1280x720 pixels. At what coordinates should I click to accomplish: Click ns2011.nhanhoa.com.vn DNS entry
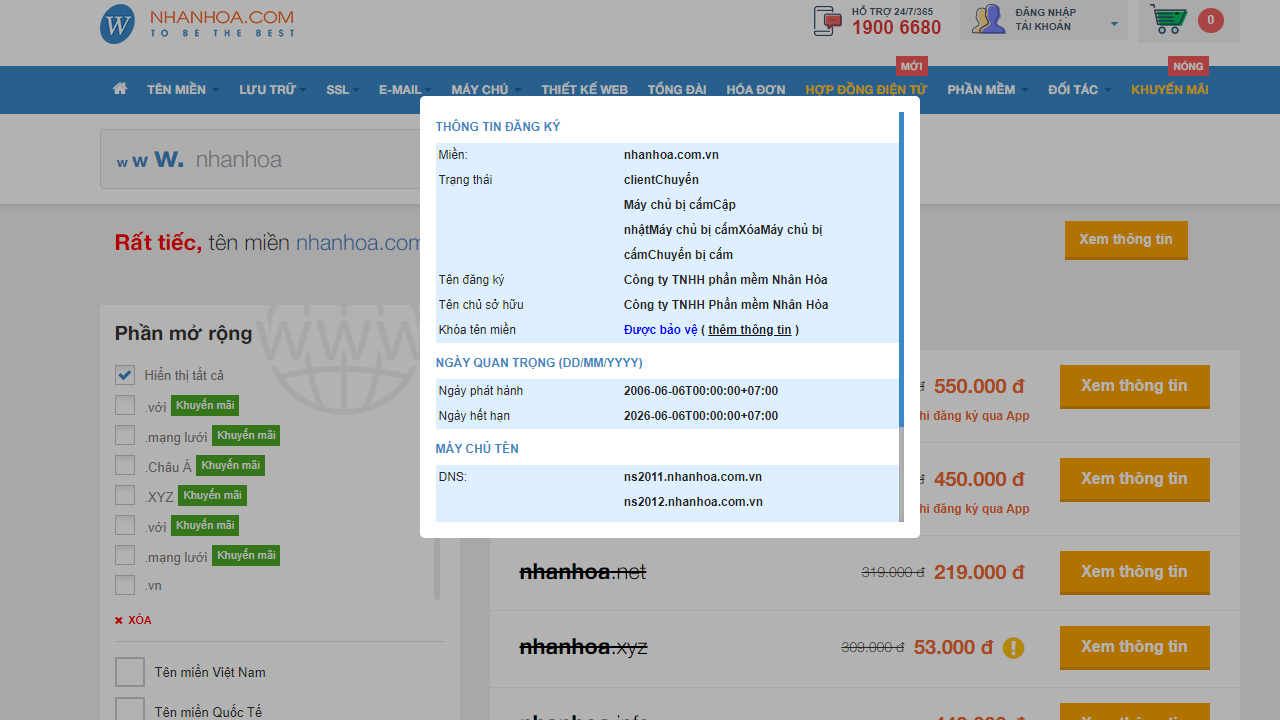point(693,477)
